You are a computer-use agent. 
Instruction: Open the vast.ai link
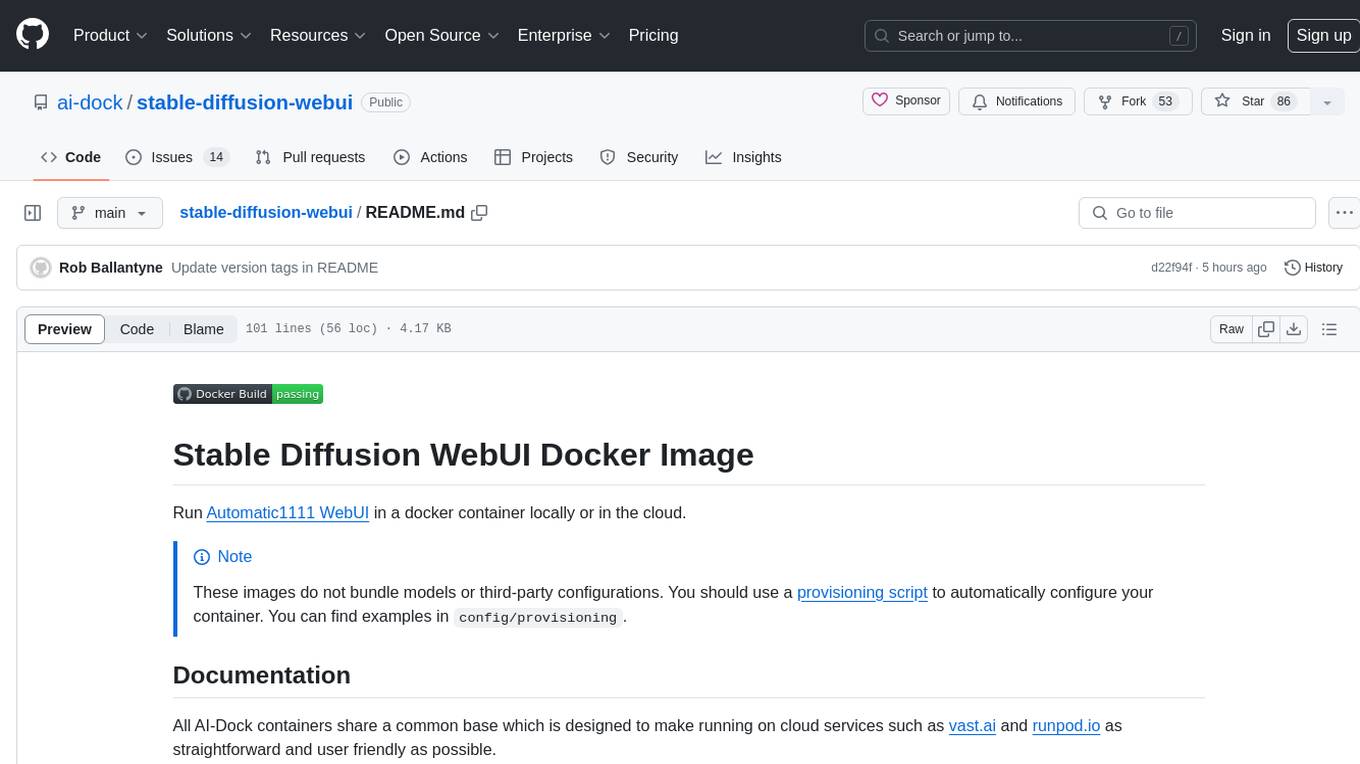(972, 725)
